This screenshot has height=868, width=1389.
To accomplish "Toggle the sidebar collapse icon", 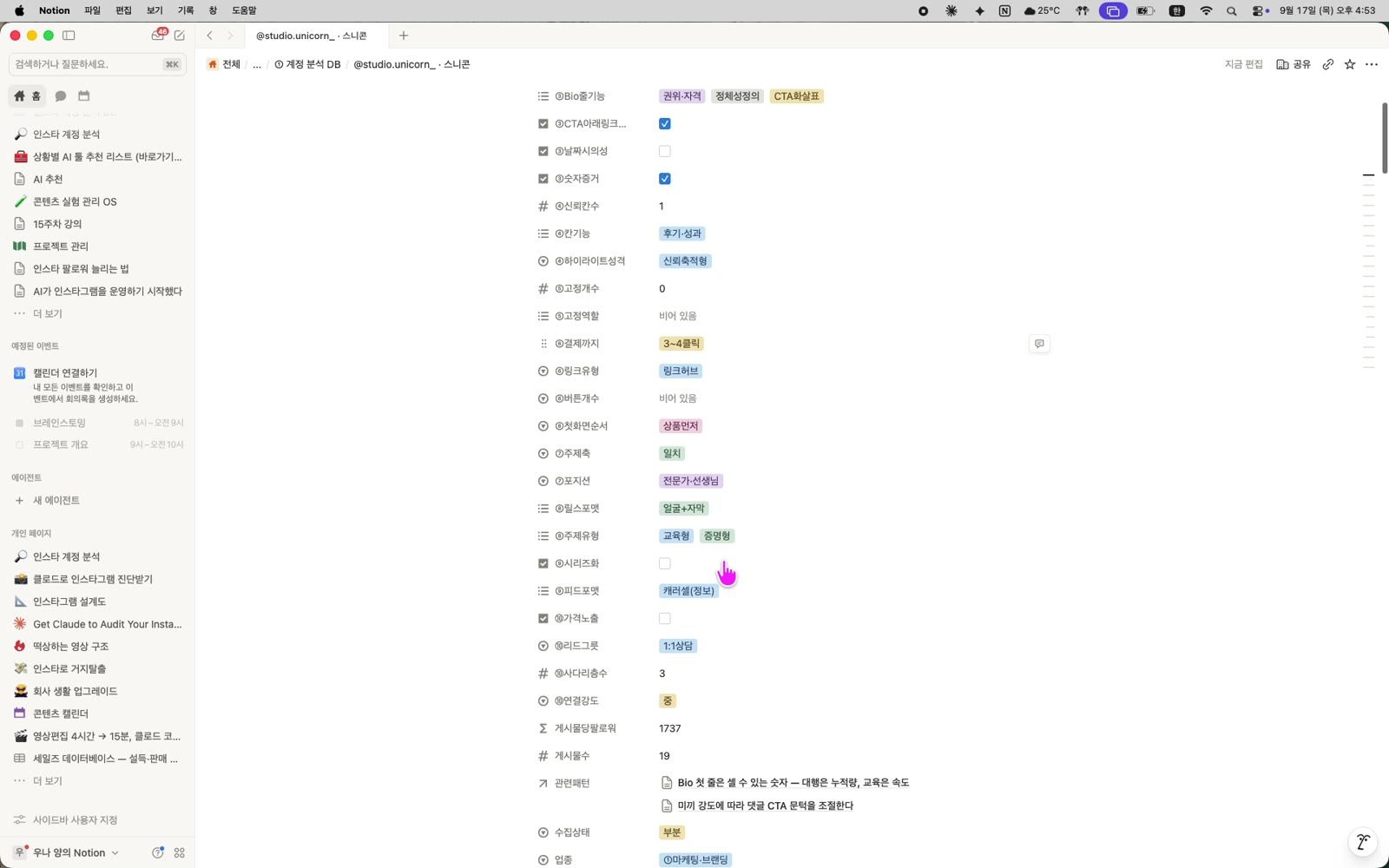I will coord(69,36).
